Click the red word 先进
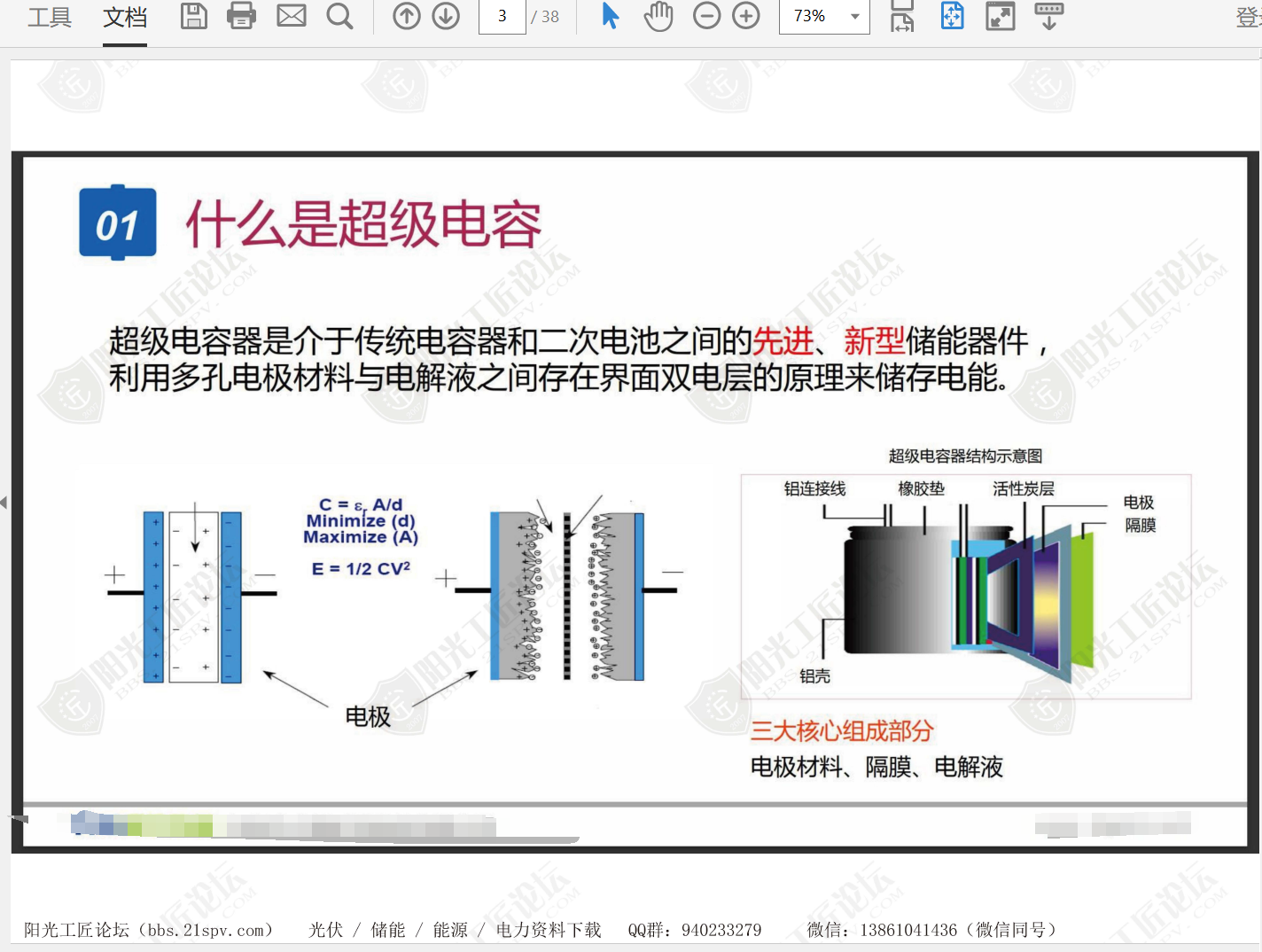 tap(783, 339)
